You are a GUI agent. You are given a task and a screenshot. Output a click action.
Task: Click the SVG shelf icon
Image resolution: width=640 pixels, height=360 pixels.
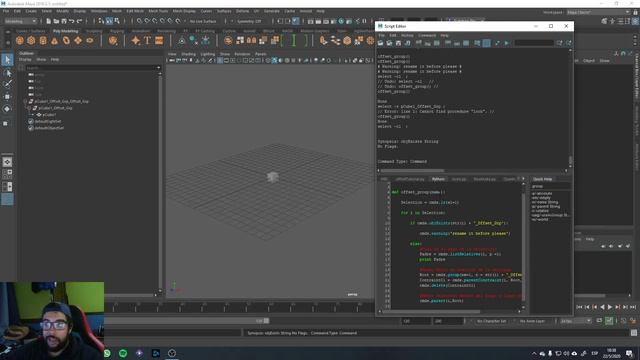tap(159, 40)
